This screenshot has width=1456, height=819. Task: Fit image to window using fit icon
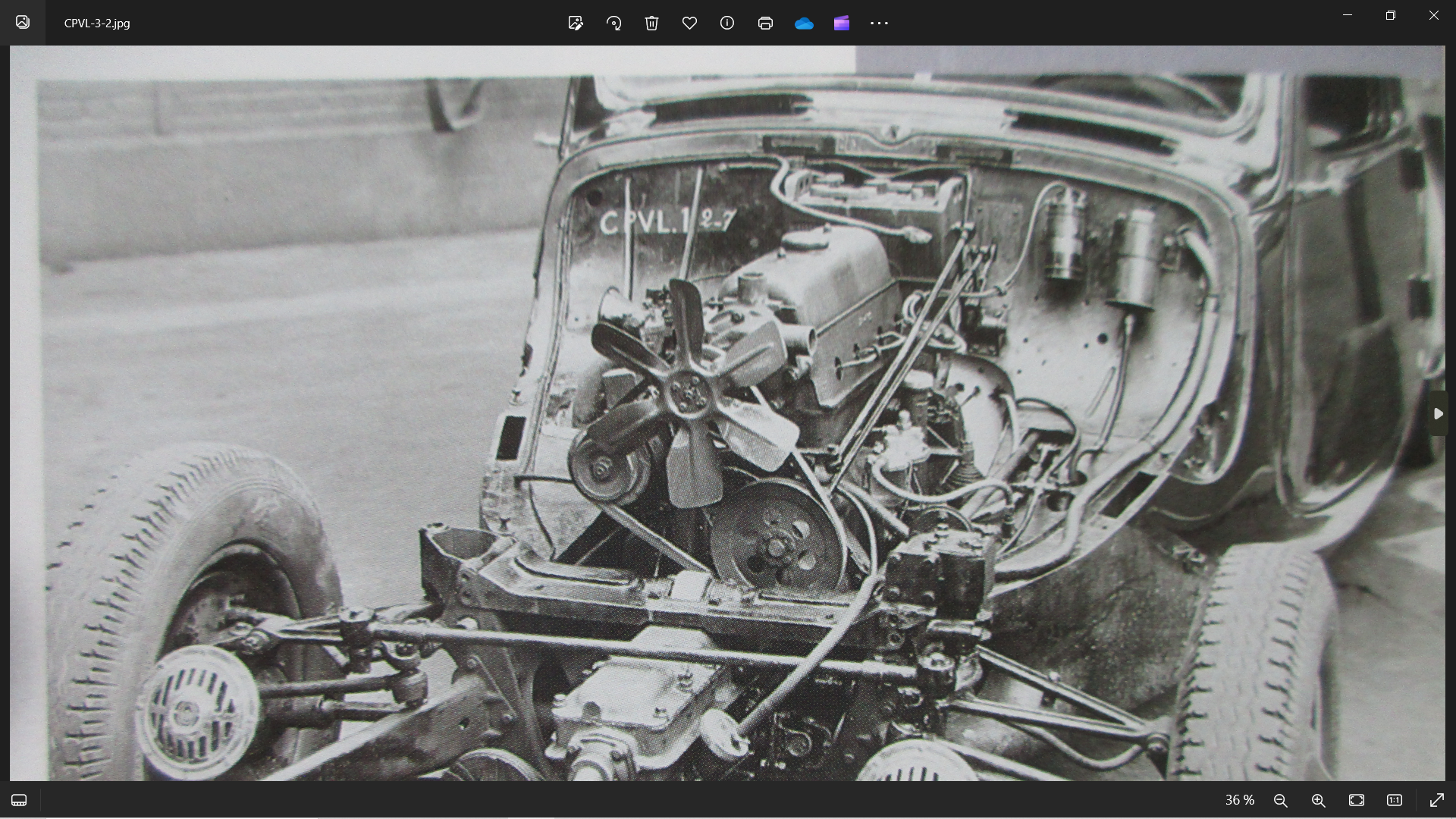pos(1357,800)
